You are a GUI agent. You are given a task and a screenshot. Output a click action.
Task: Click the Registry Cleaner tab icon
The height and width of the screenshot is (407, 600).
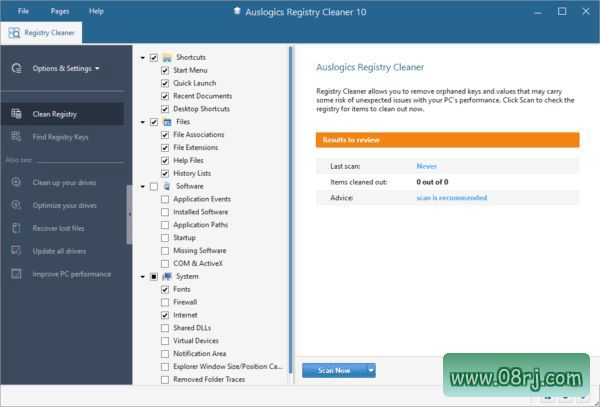click(x=15, y=33)
